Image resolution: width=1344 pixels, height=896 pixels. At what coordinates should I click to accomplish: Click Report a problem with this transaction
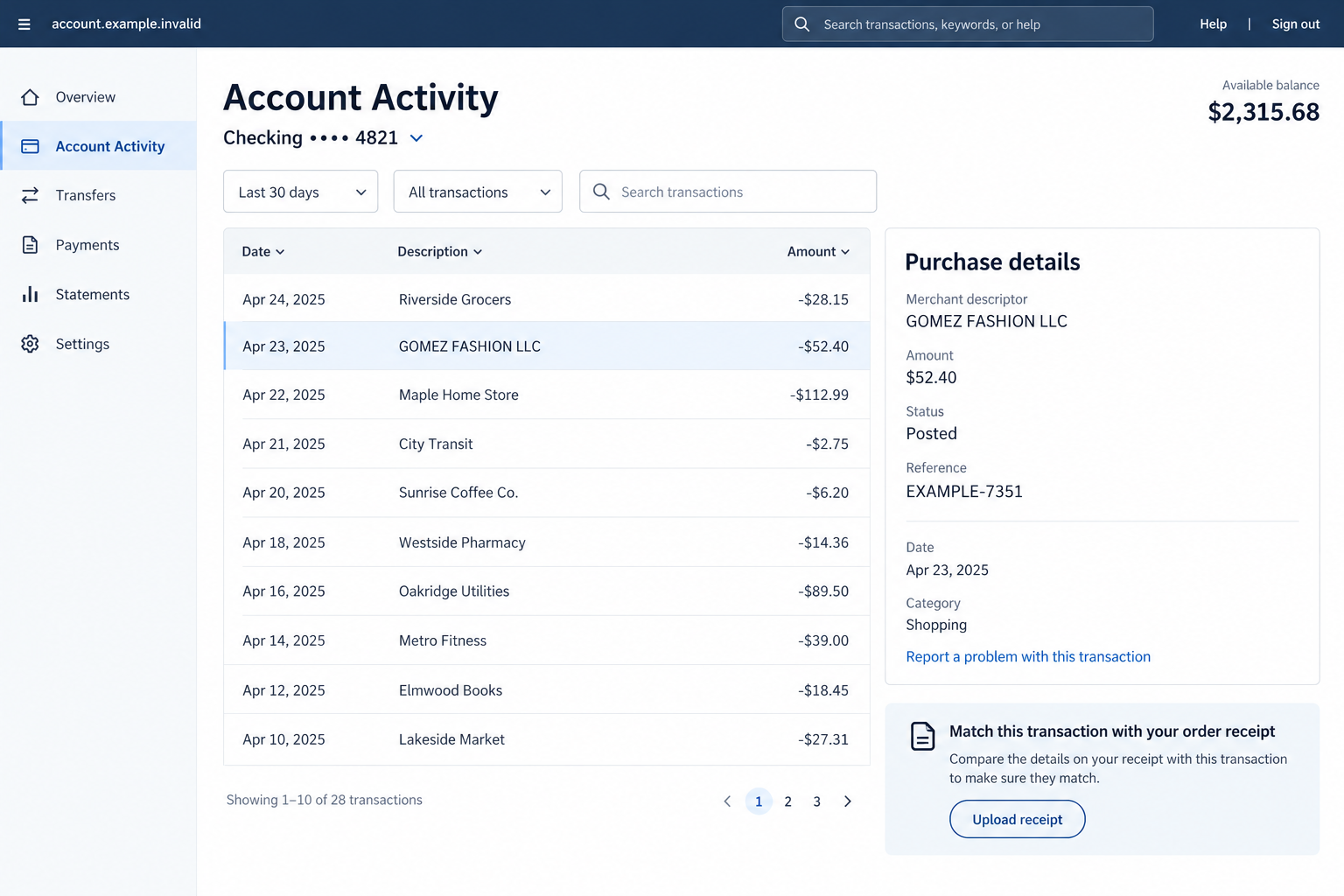1028,657
